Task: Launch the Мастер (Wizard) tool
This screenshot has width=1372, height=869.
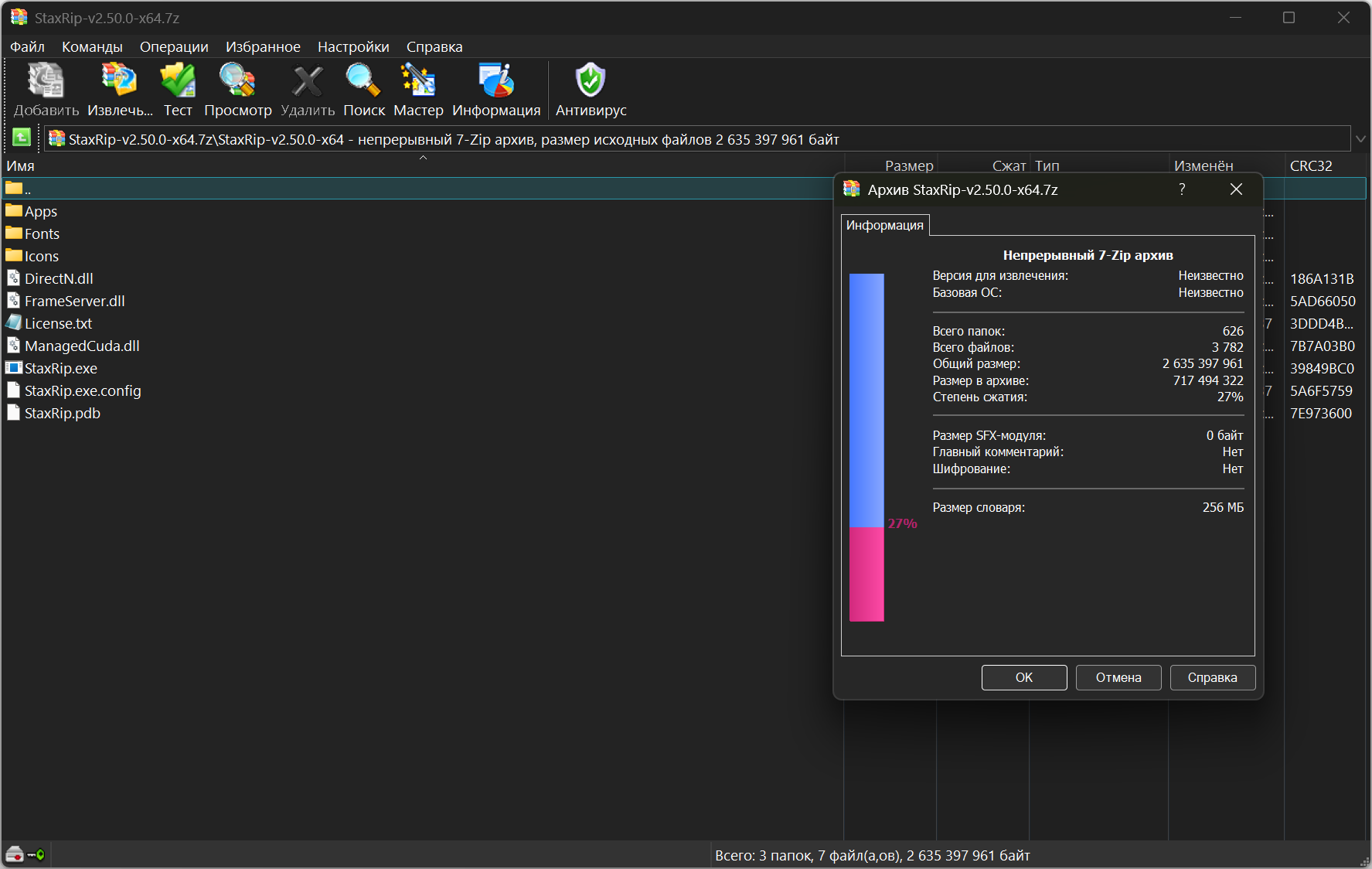Action: [418, 81]
